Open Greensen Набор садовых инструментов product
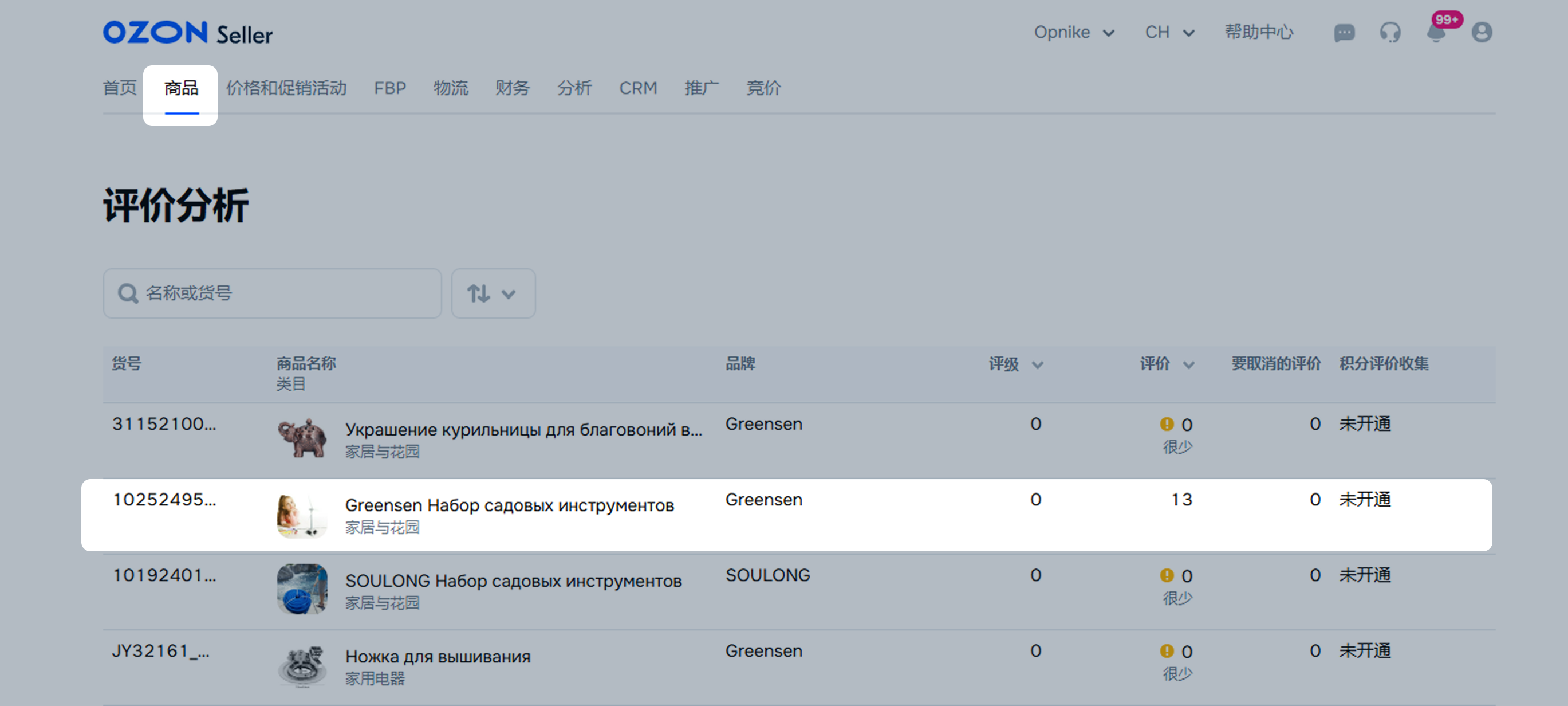This screenshot has width=1568, height=706. [510, 505]
